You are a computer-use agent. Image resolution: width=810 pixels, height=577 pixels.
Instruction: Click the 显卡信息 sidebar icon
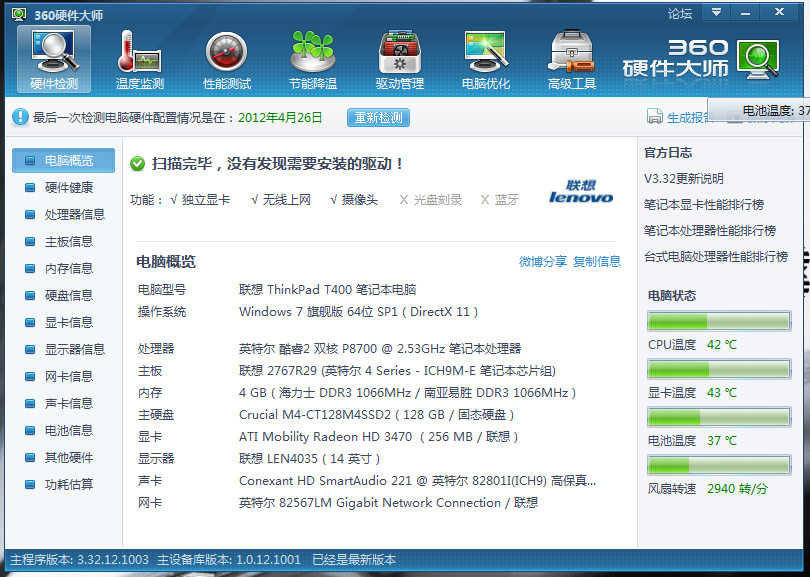[x=30, y=323]
